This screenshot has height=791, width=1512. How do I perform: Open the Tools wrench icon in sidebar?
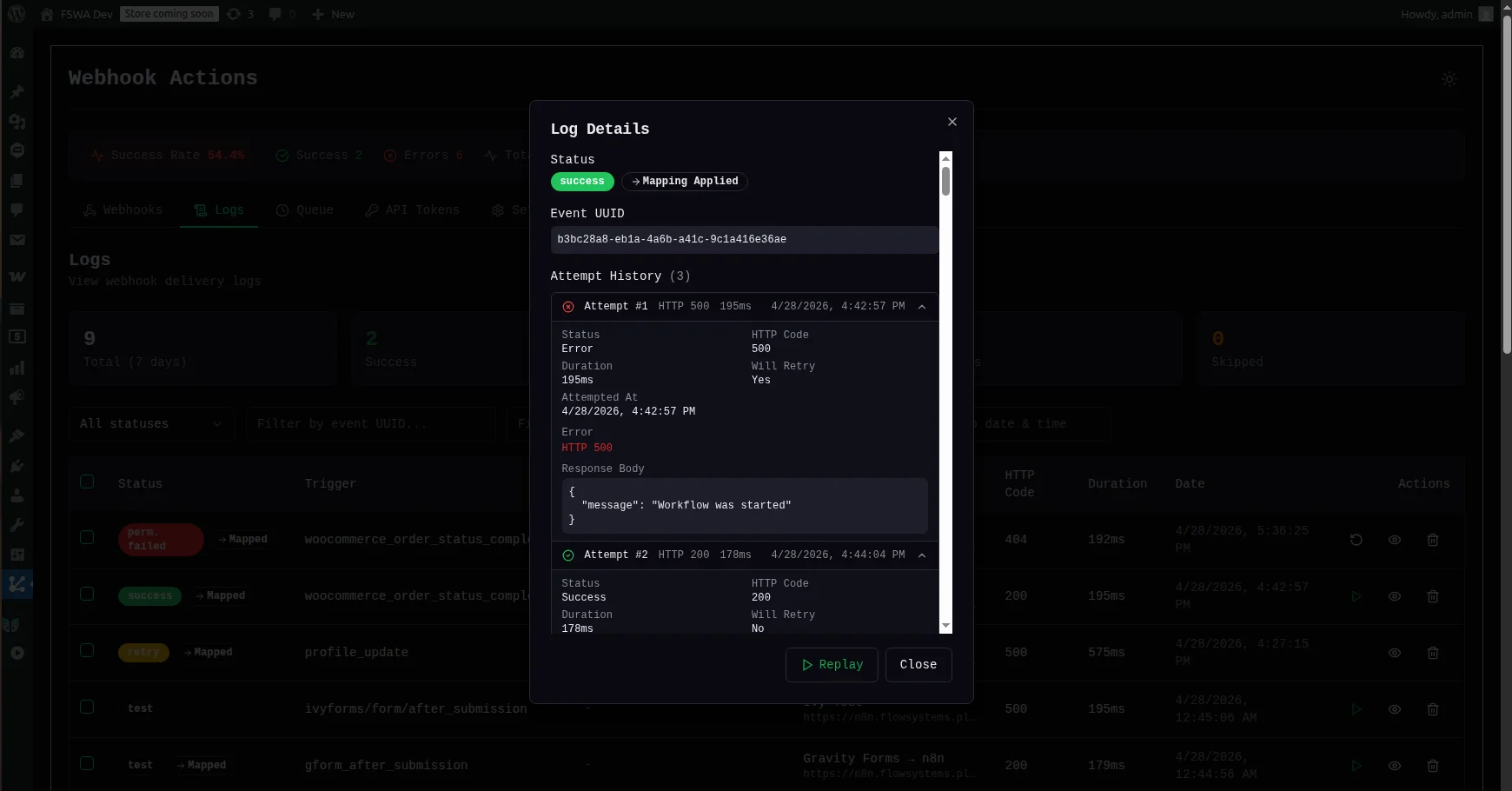click(x=17, y=525)
